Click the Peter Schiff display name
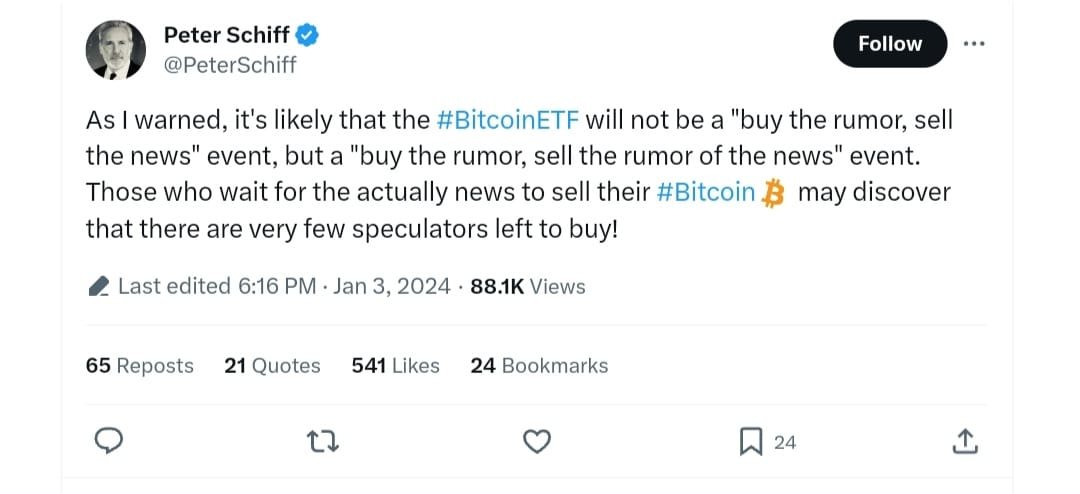Viewport: 1080px width, 494px height. click(x=227, y=35)
